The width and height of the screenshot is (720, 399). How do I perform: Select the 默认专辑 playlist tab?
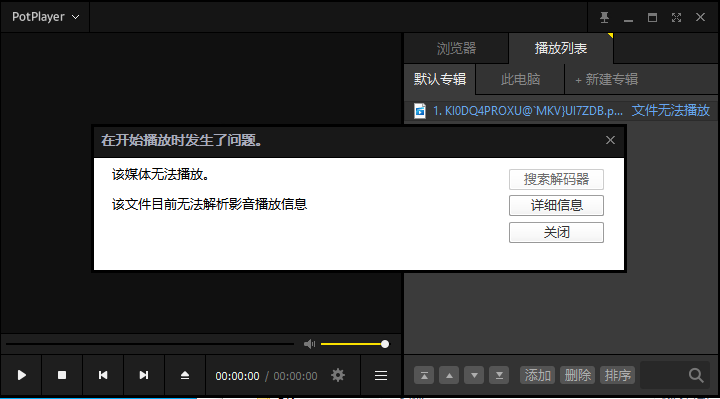click(439, 79)
